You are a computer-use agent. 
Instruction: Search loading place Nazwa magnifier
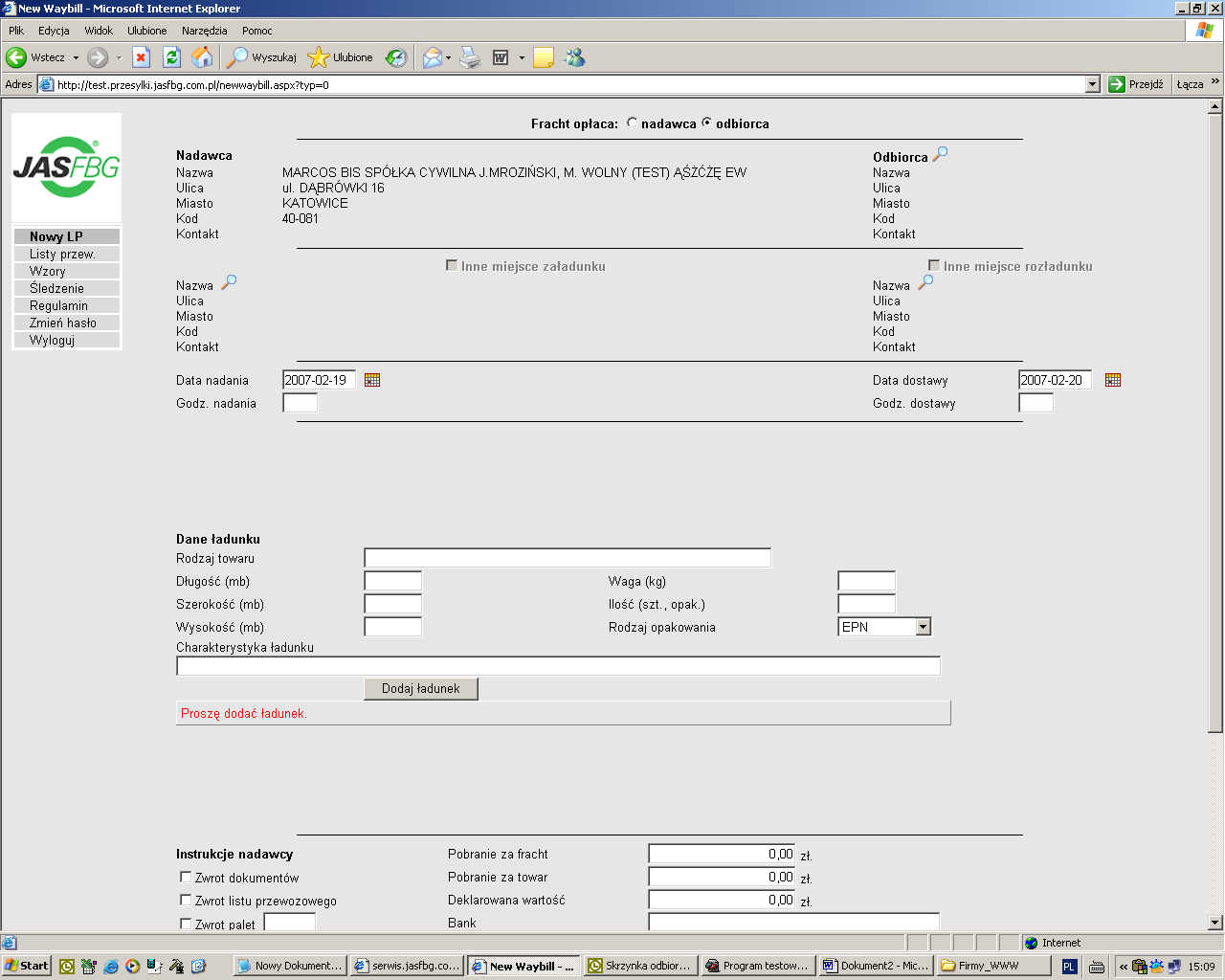(x=229, y=282)
